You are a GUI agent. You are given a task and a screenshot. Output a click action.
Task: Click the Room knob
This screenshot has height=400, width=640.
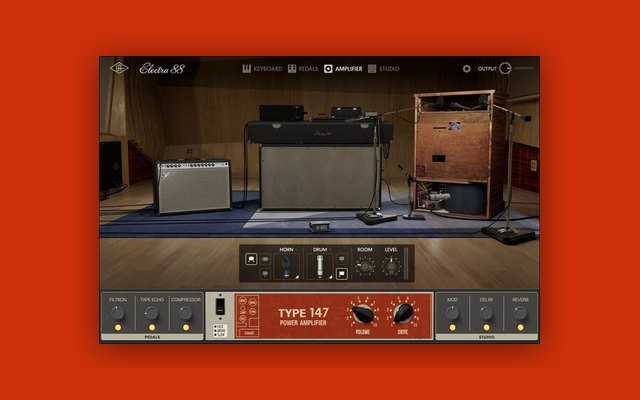click(x=365, y=267)
